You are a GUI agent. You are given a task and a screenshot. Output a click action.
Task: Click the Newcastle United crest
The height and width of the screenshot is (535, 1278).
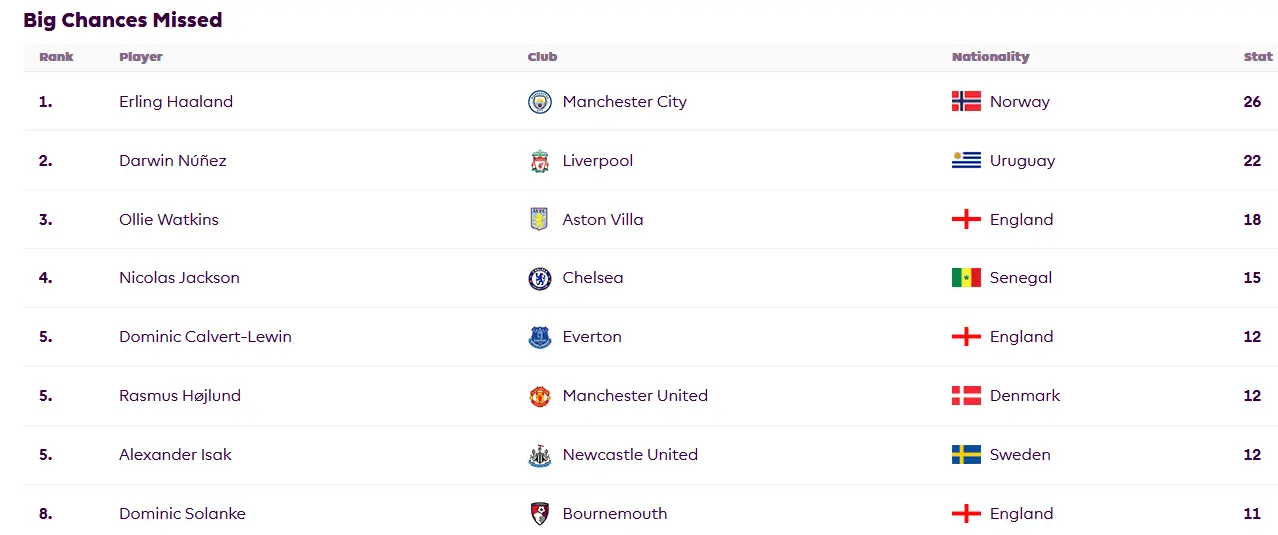[540, 455]
